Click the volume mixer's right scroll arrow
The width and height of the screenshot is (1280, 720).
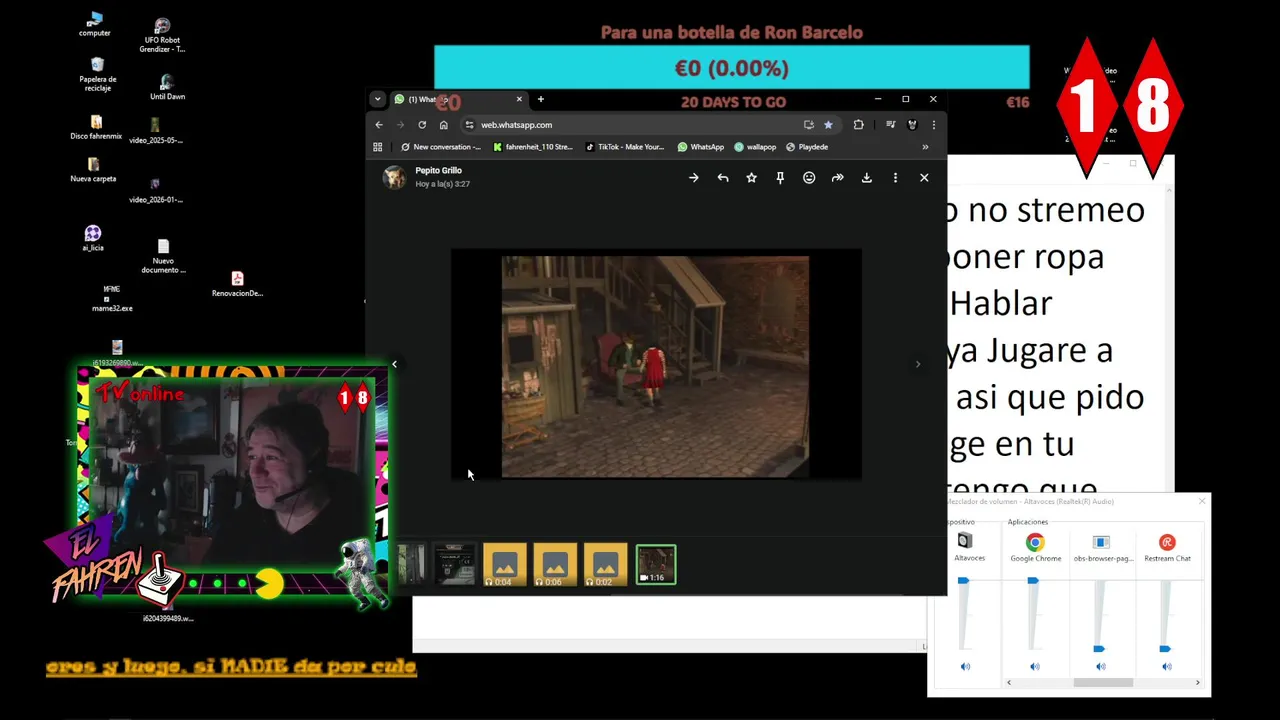point(1198,682)
